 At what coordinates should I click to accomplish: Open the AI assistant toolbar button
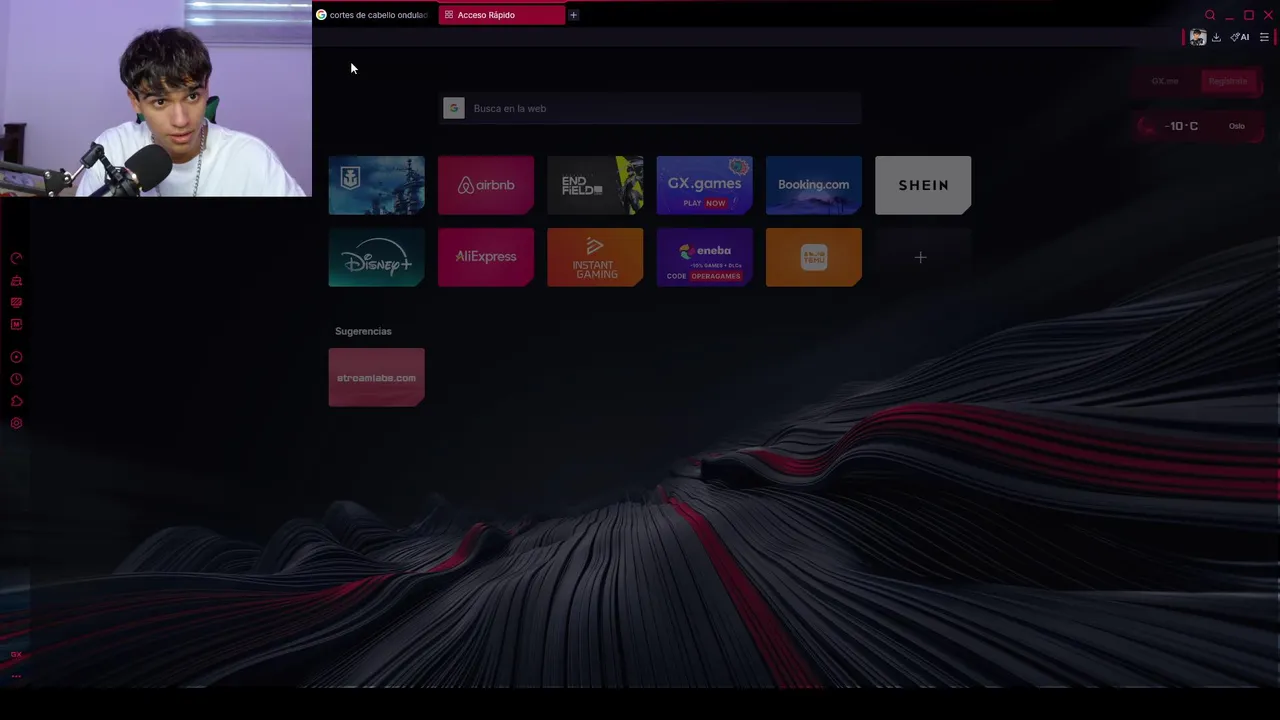click(1240, 37)
